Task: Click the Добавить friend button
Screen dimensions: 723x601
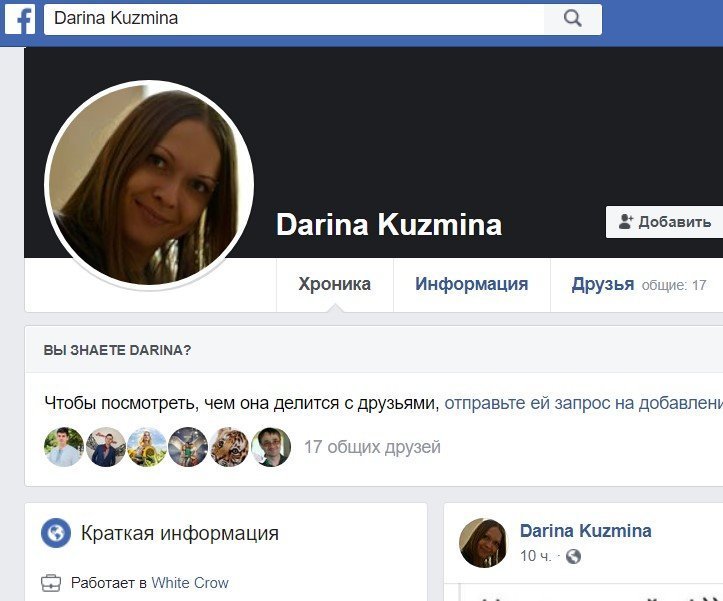Action: pyautogui.click(x=664, y=222)
